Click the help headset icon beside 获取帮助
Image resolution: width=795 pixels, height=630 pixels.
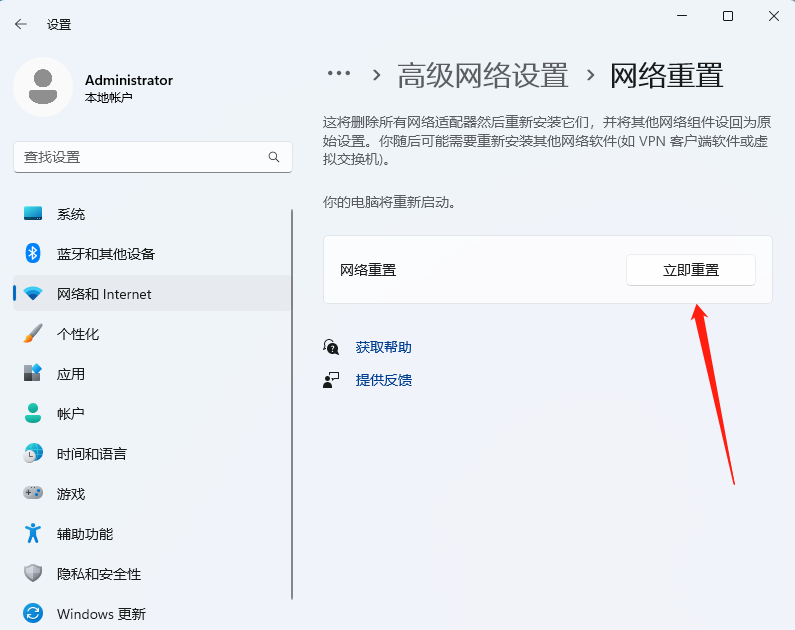(x=331, y=347)
